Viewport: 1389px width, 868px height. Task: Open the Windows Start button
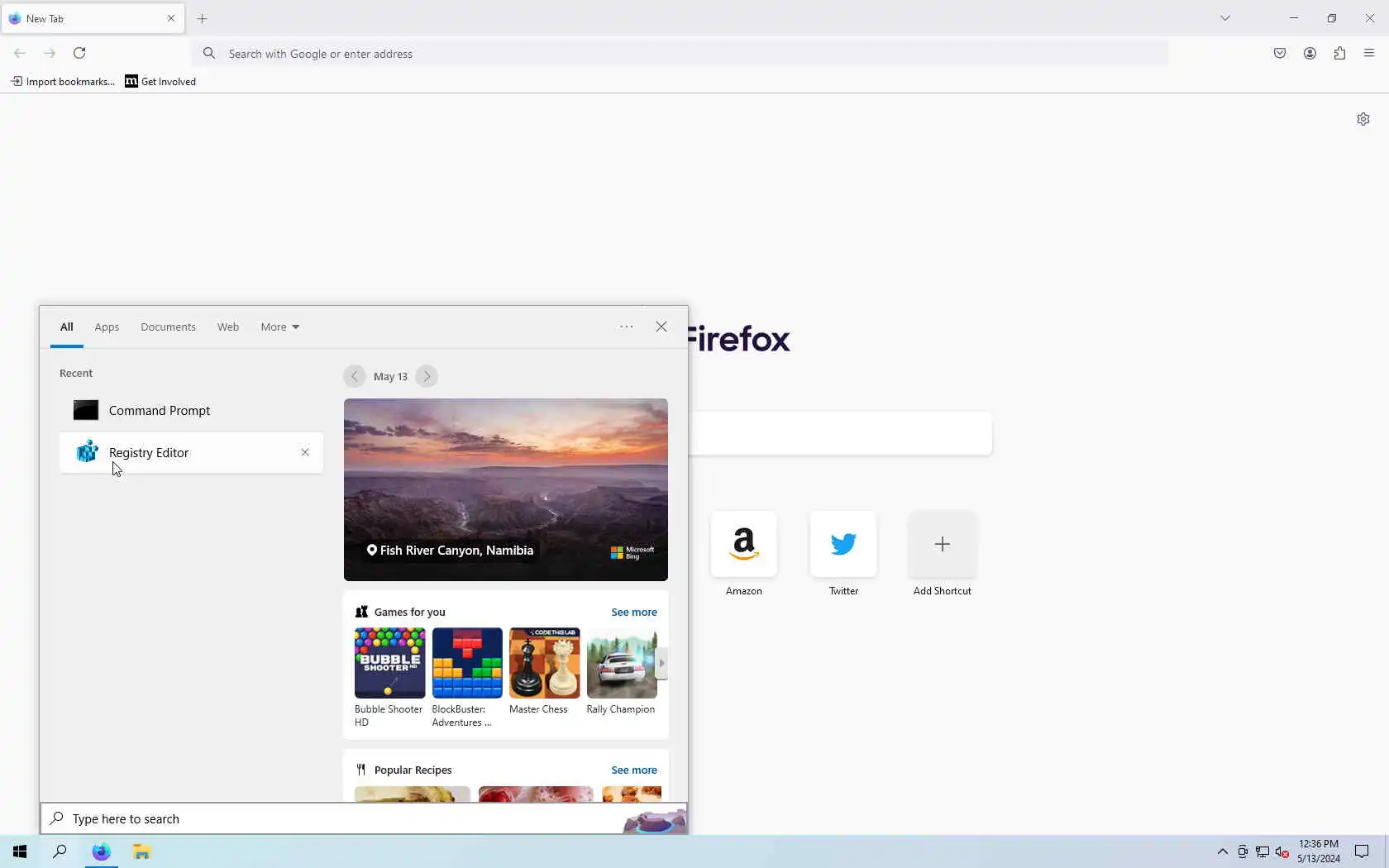point(20,851)
